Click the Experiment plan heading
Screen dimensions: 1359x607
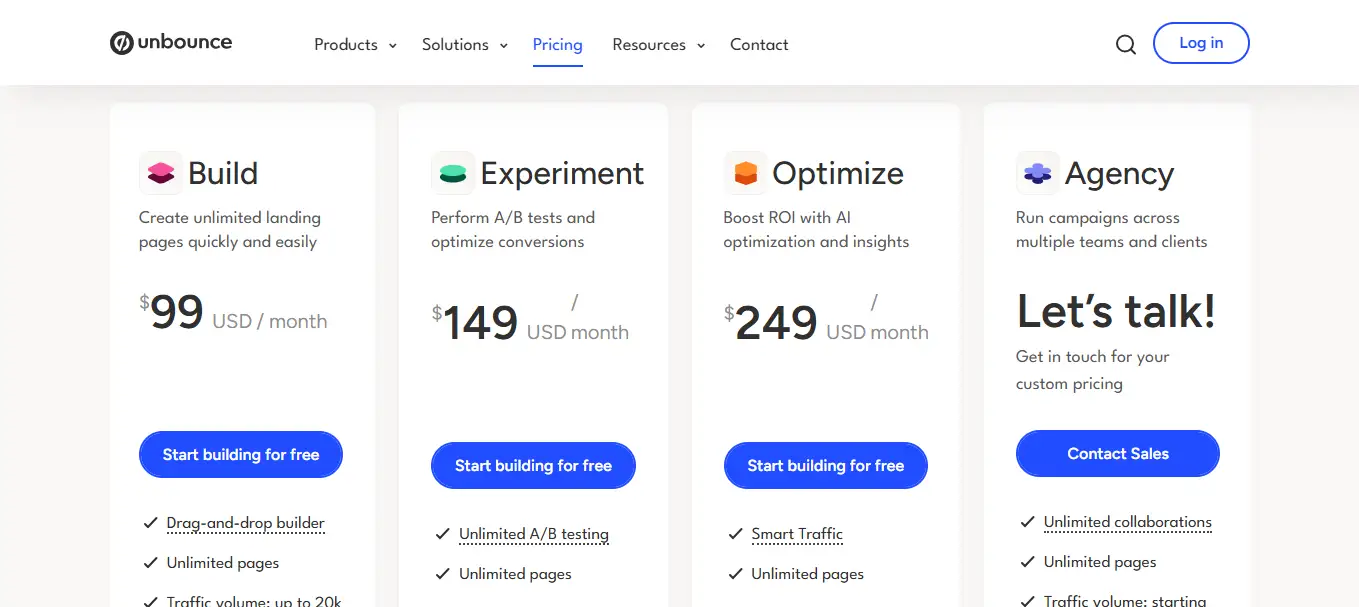click(562, 173)
